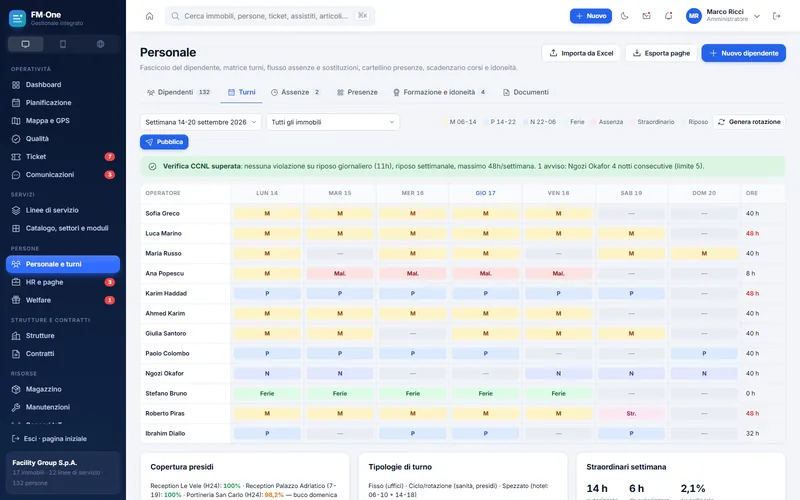
Task: Open Qualità section
Action: click(x=63, y=139)
